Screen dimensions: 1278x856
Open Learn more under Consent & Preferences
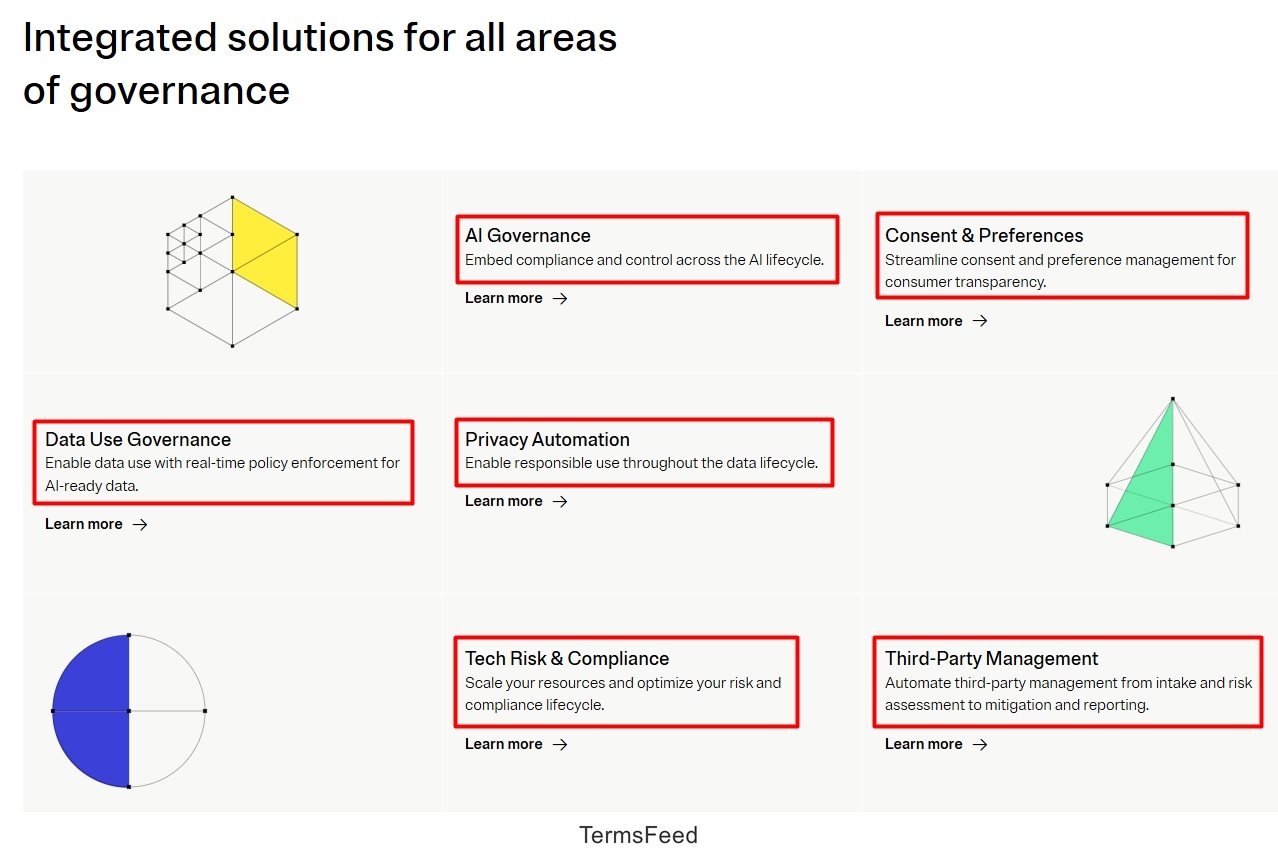[936, 321]
